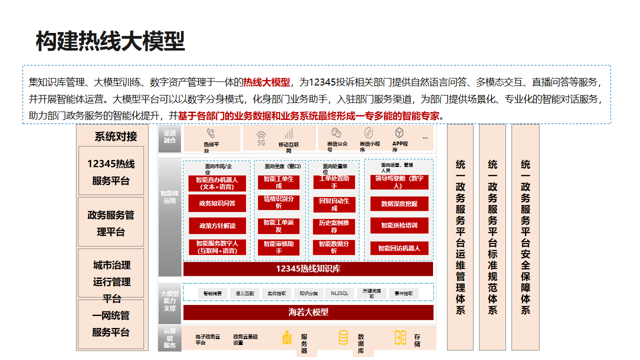Image resolution: width=640 pixels, height=360 pixels.
Task: Click the hotline phone handset icon
Action: pos(211,133)
